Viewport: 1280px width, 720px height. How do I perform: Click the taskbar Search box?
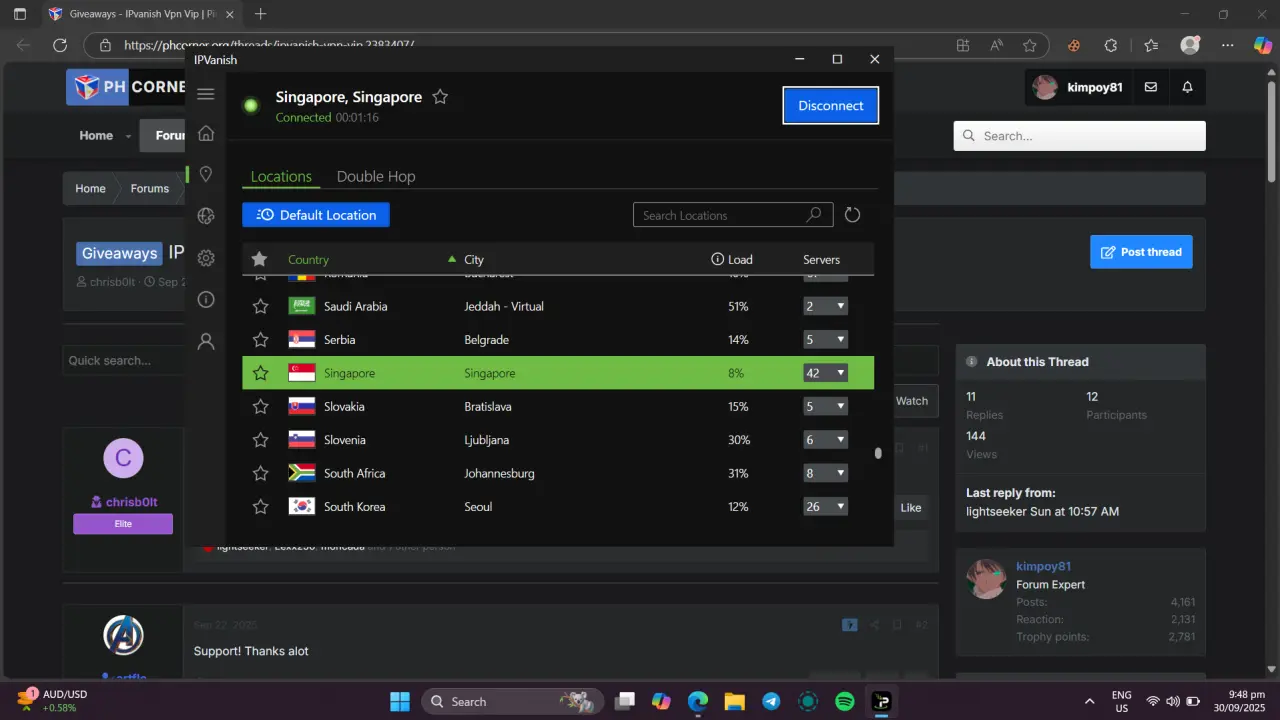[x=512, y=701]
